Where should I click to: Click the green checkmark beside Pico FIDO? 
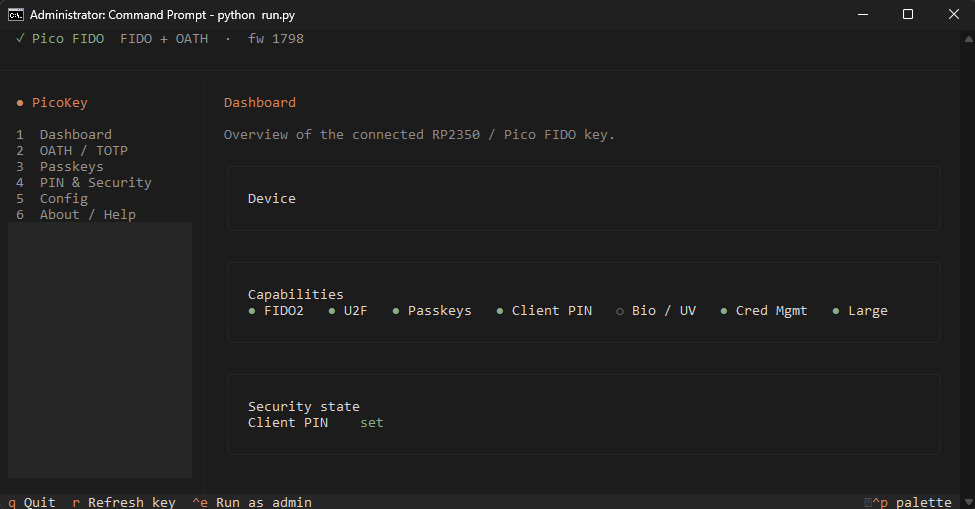click(21, 39)
